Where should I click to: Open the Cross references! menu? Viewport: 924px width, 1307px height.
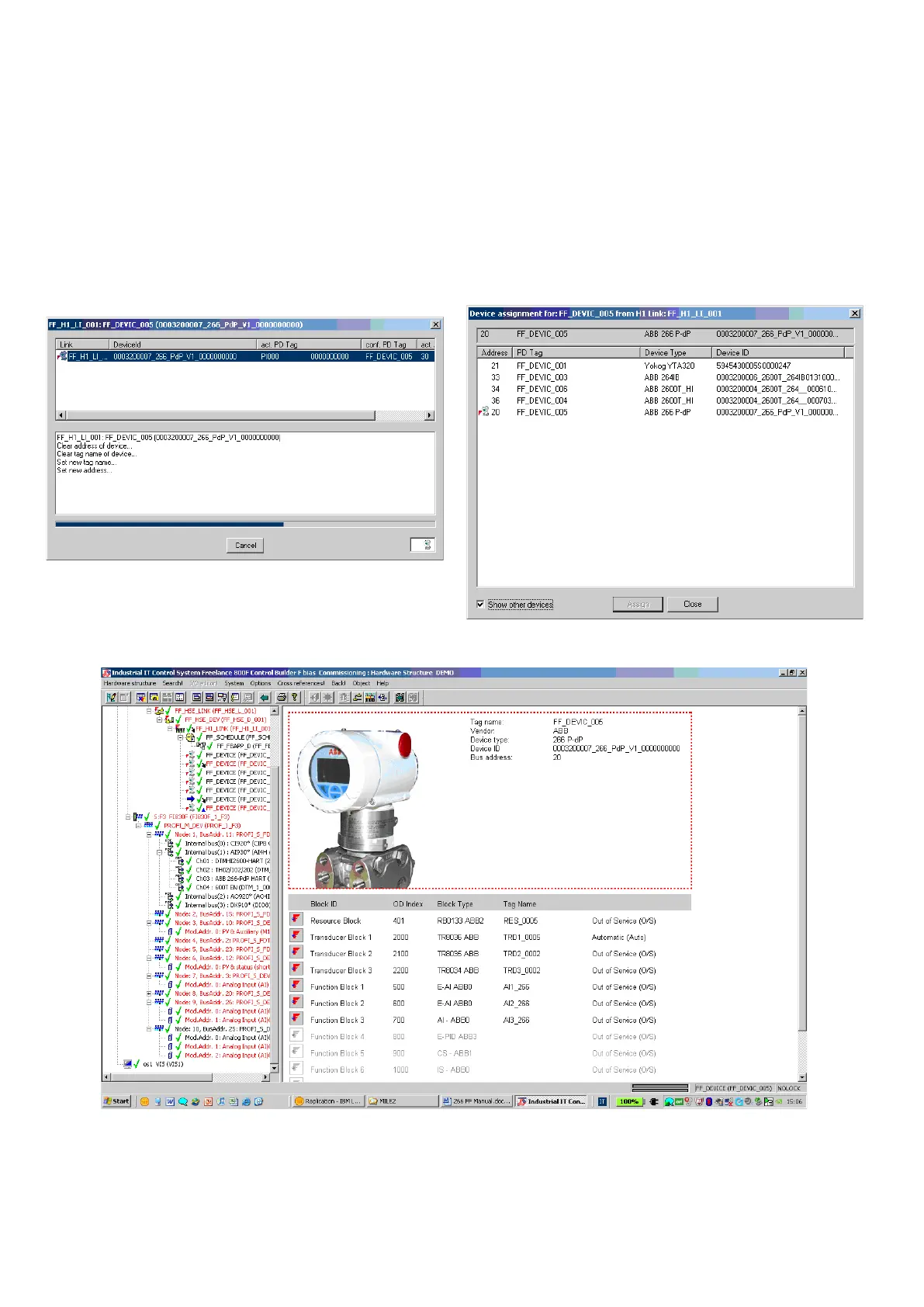(301, 683)
